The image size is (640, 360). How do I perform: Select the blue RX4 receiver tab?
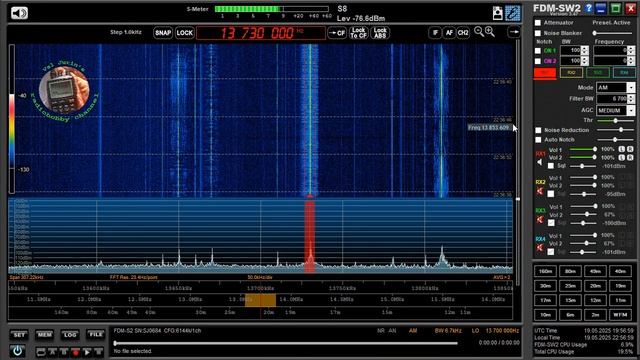tap(624, 73)
